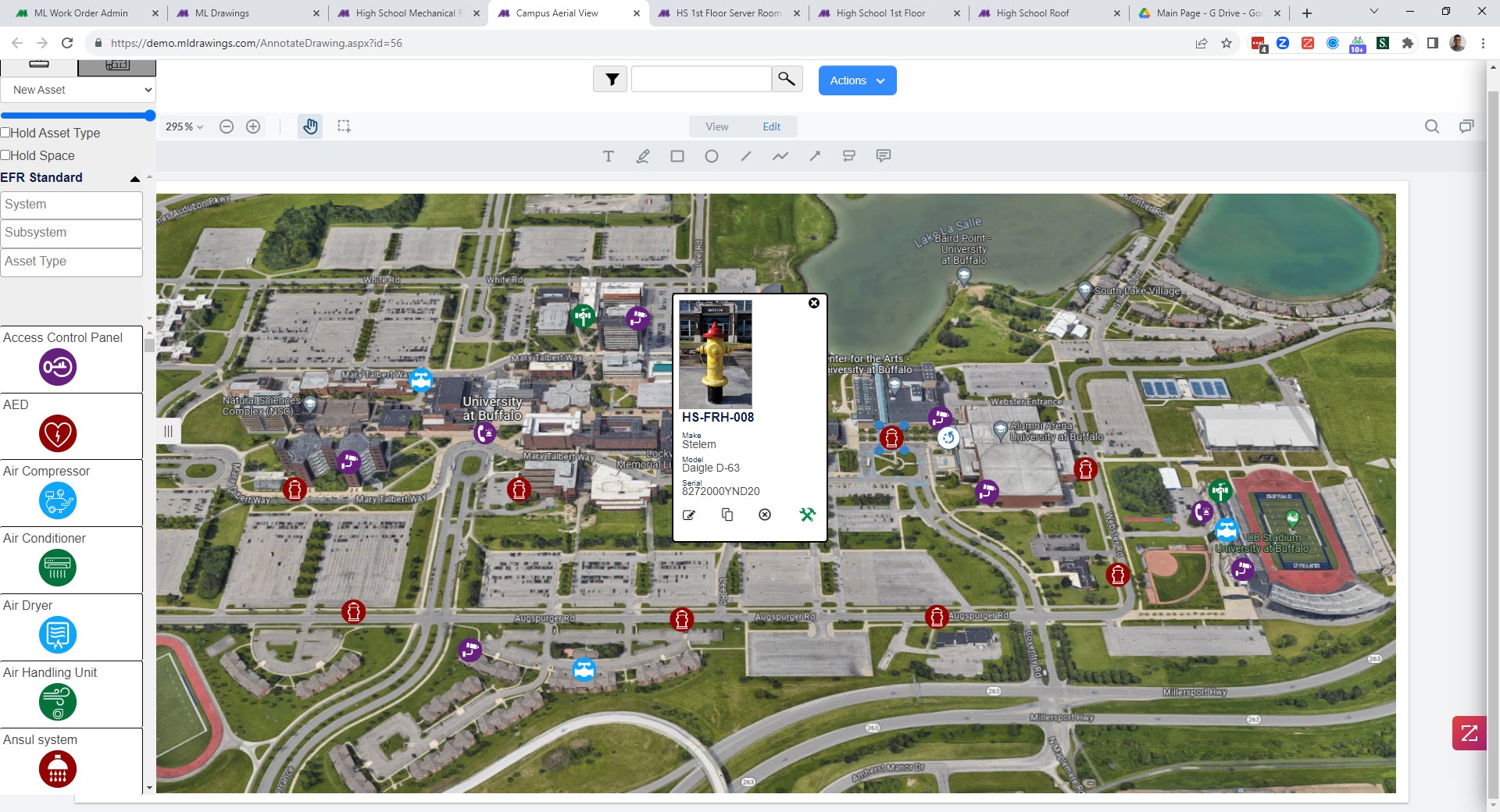Close the HS-FRH-008 asset popup

point(814,303)
